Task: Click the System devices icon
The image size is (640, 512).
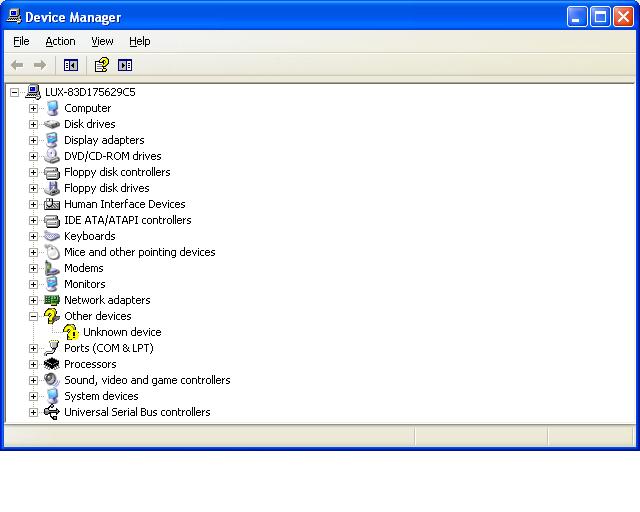Action: [52, 396]
